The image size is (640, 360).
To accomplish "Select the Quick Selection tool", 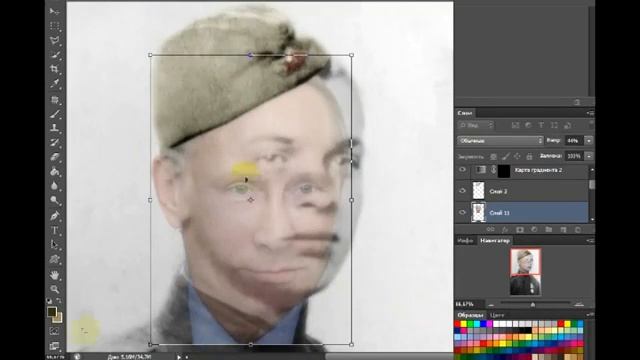I will click(54, 55).
